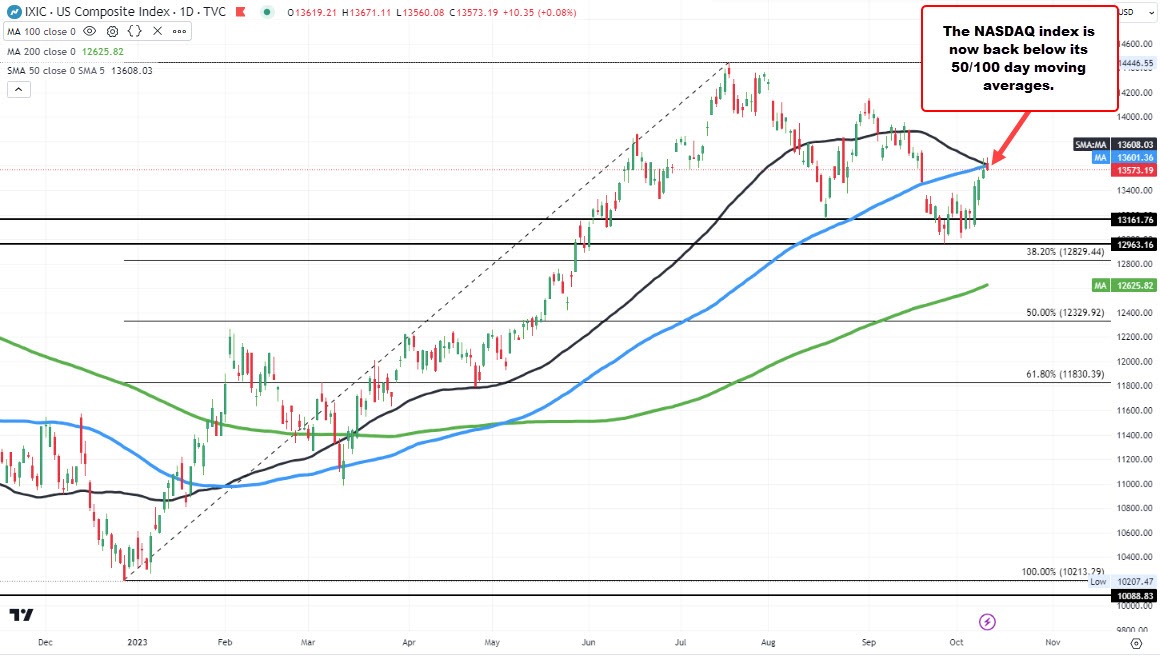Click the red 13573.19 price label
Image resolution: width=1160 pixels, height=656 pixels.
[x=1135, y=171]
